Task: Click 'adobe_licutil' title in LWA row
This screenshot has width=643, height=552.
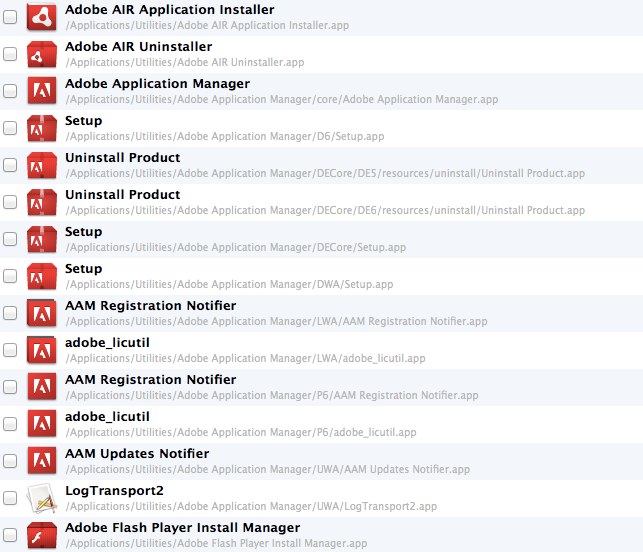Action: click(107, 343)
